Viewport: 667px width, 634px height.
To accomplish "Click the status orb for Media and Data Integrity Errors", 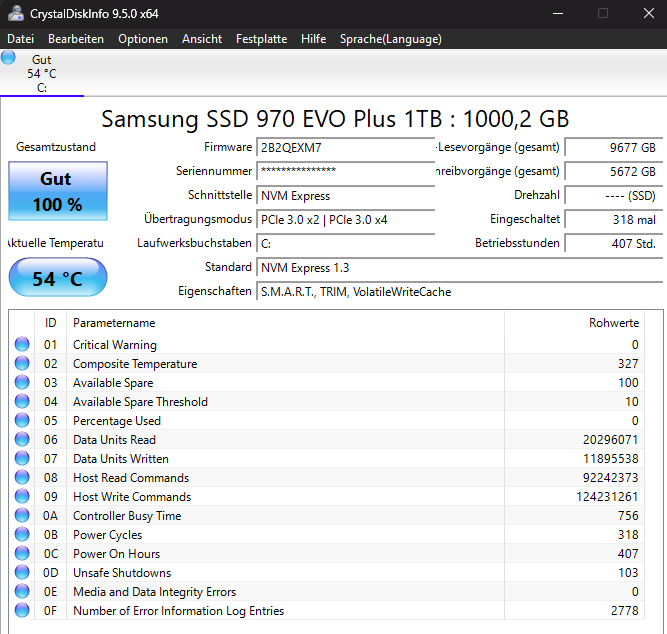I will (22, 591).
